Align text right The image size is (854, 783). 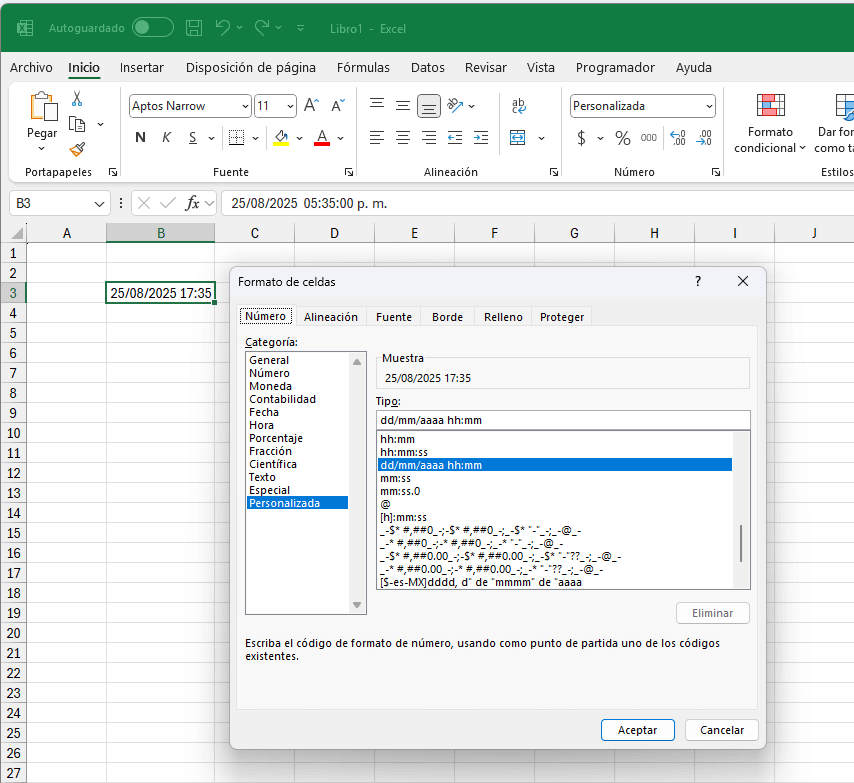point(429,138)
